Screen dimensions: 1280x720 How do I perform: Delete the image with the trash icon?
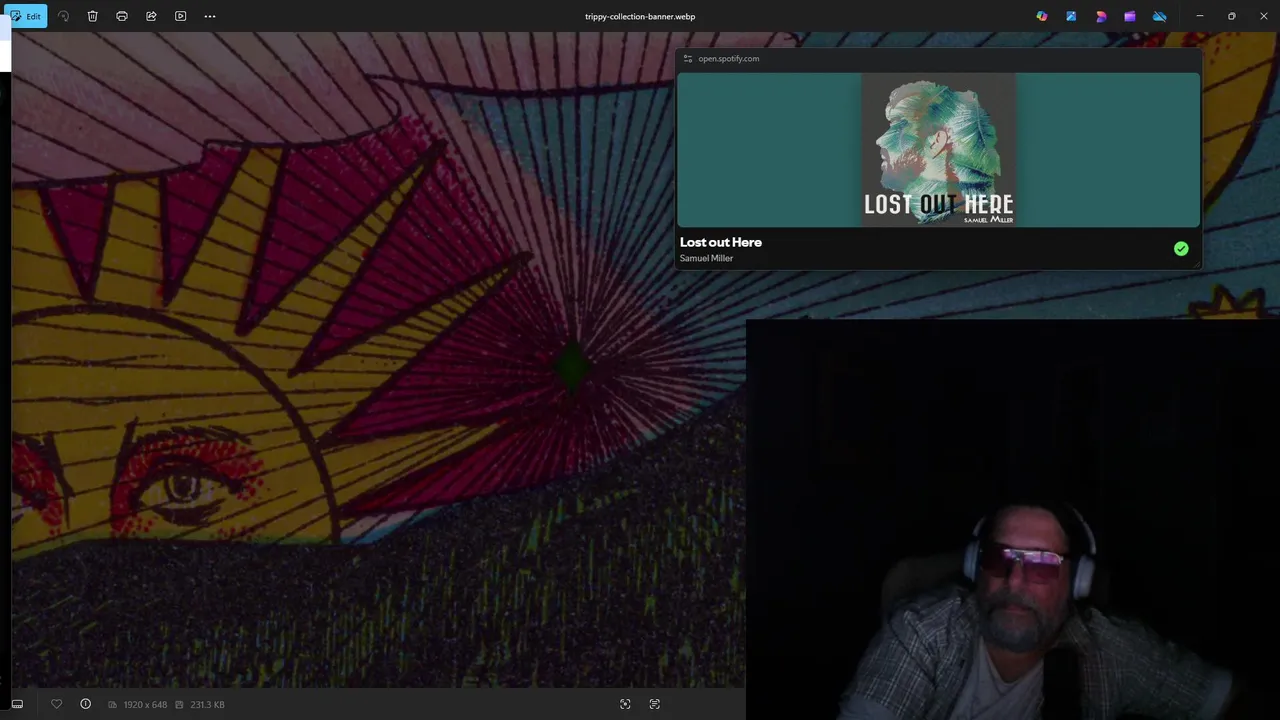click(92, 16)
